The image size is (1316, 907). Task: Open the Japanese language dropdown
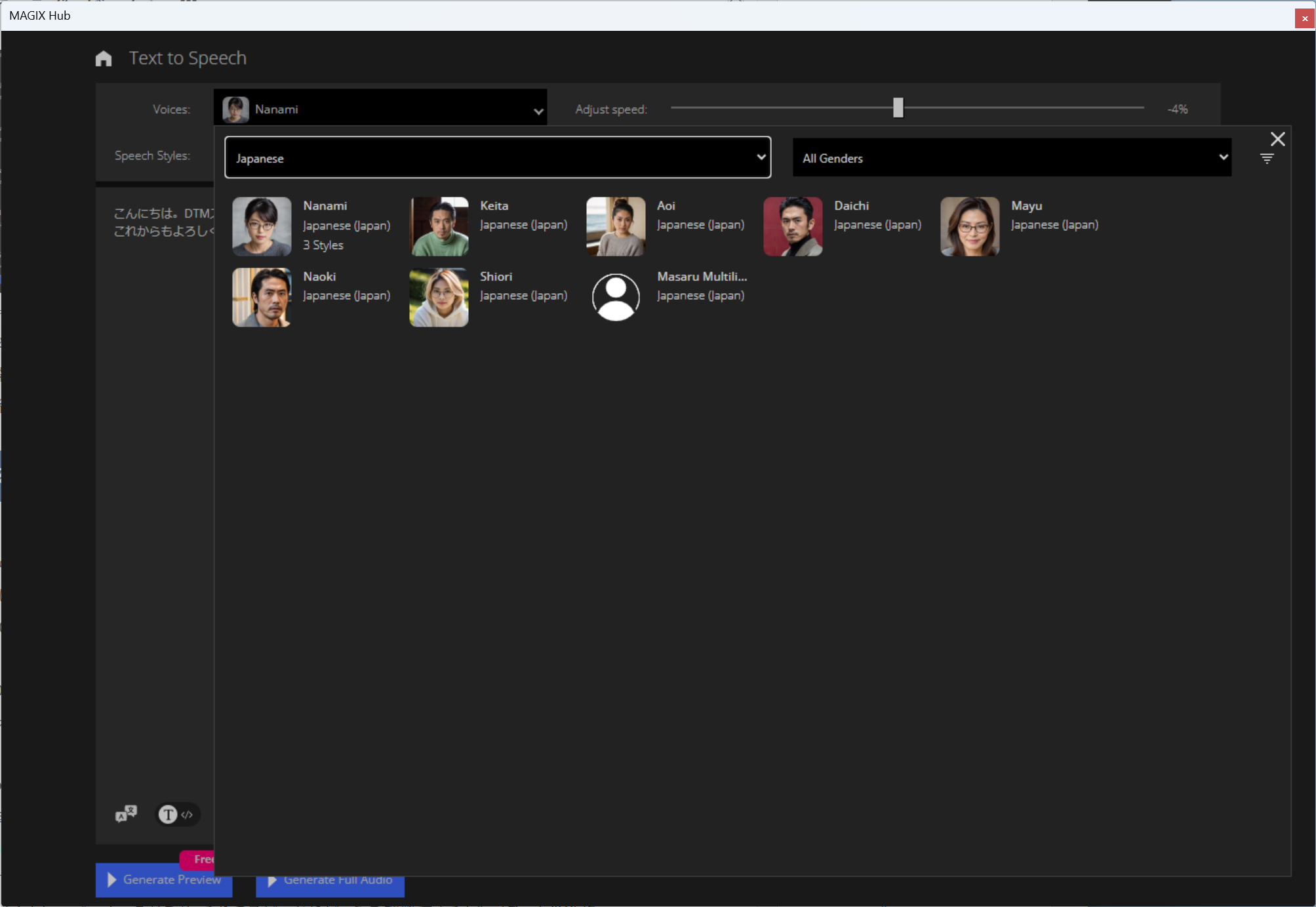coord(498,157)
